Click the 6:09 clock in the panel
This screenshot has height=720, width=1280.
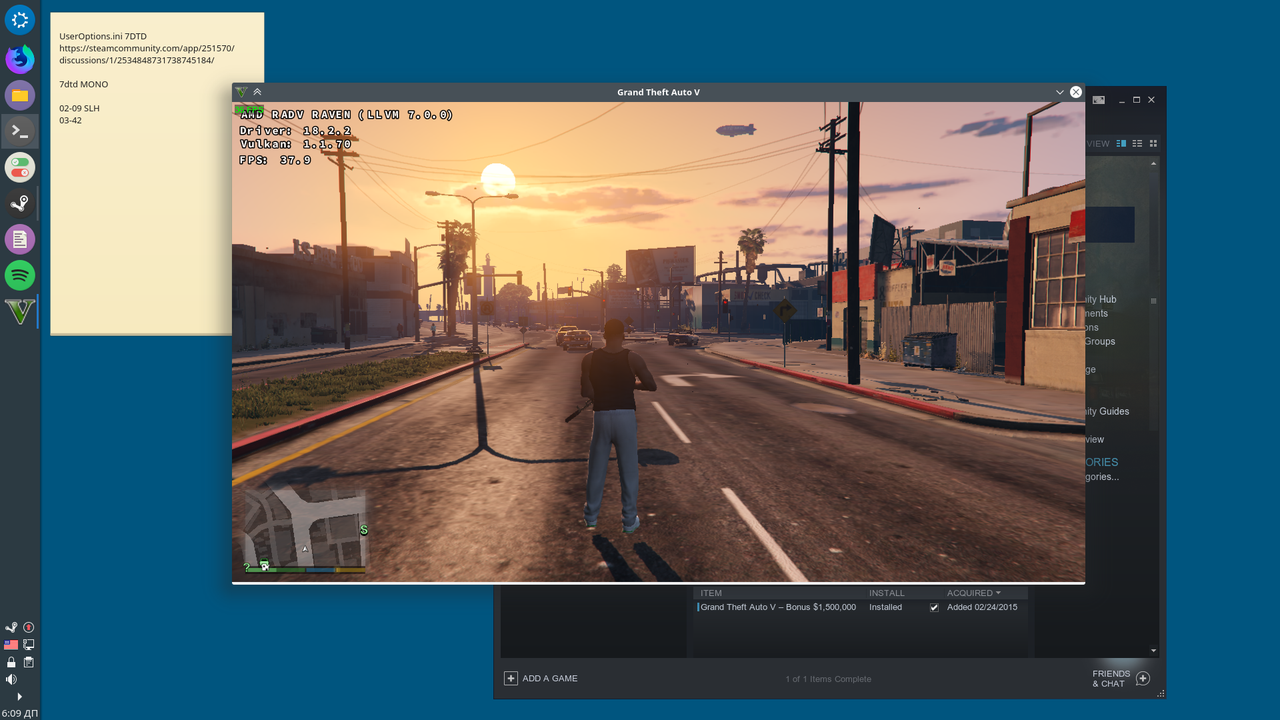tap(20, 713)
